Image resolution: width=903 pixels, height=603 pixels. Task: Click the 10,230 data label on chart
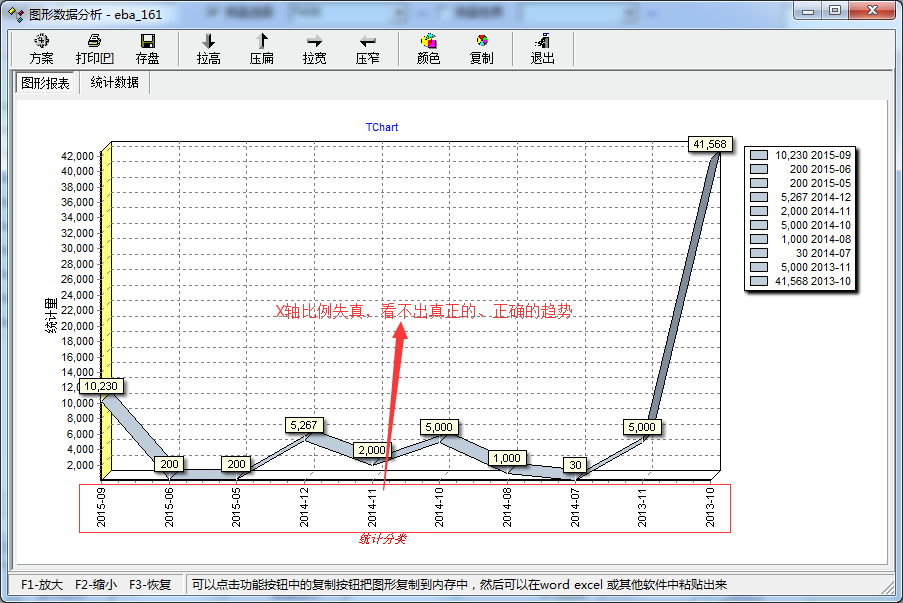[102, 386]
